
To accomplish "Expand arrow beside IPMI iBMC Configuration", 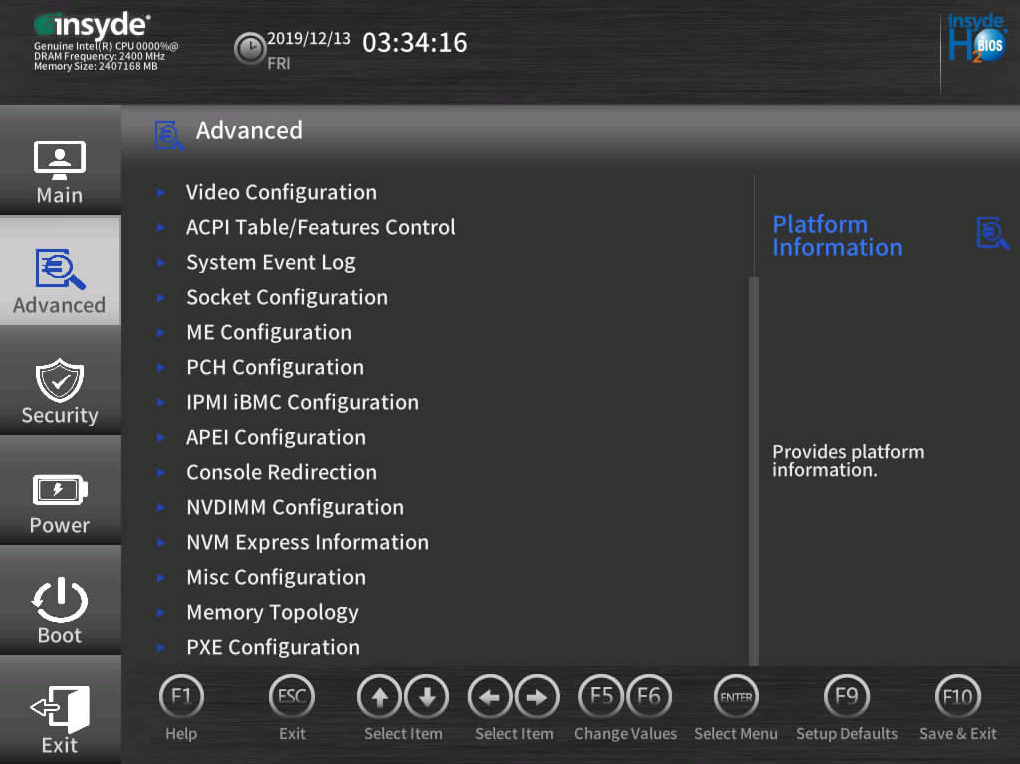I will 161,402.
